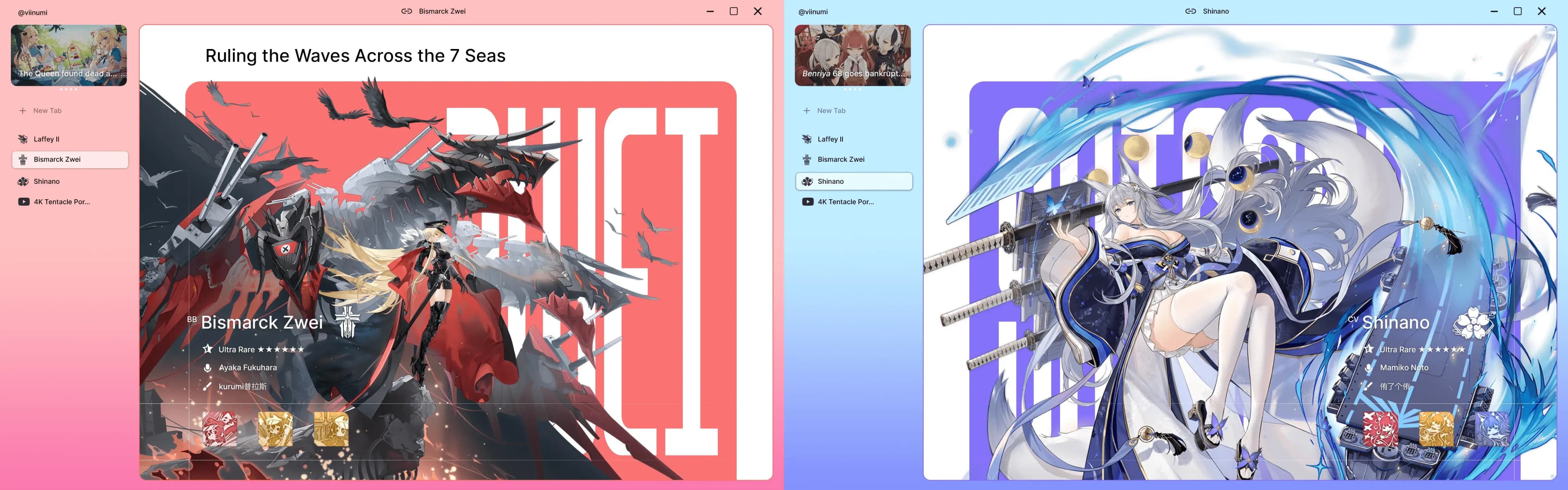Click the Bismarck Zwei tab icon in blue window
Screen dimensions: 1568x490
pyautogui.click(x=807, y=160)
